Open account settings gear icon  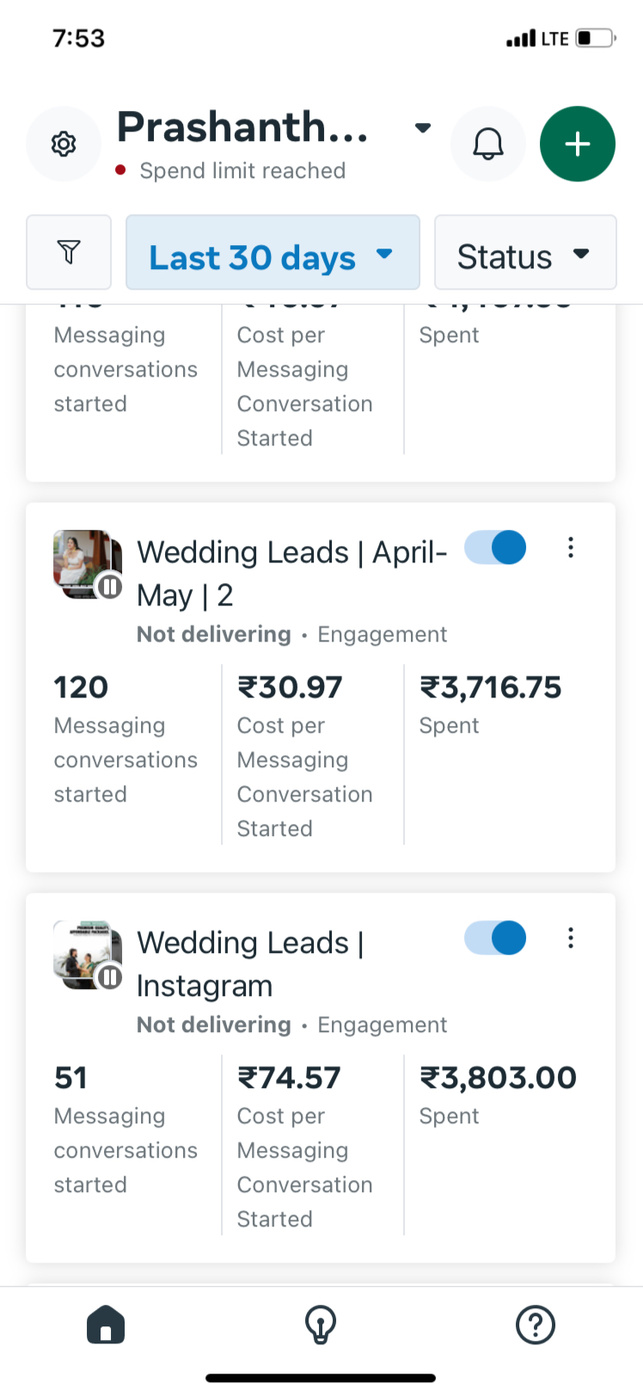pos(64,144)
